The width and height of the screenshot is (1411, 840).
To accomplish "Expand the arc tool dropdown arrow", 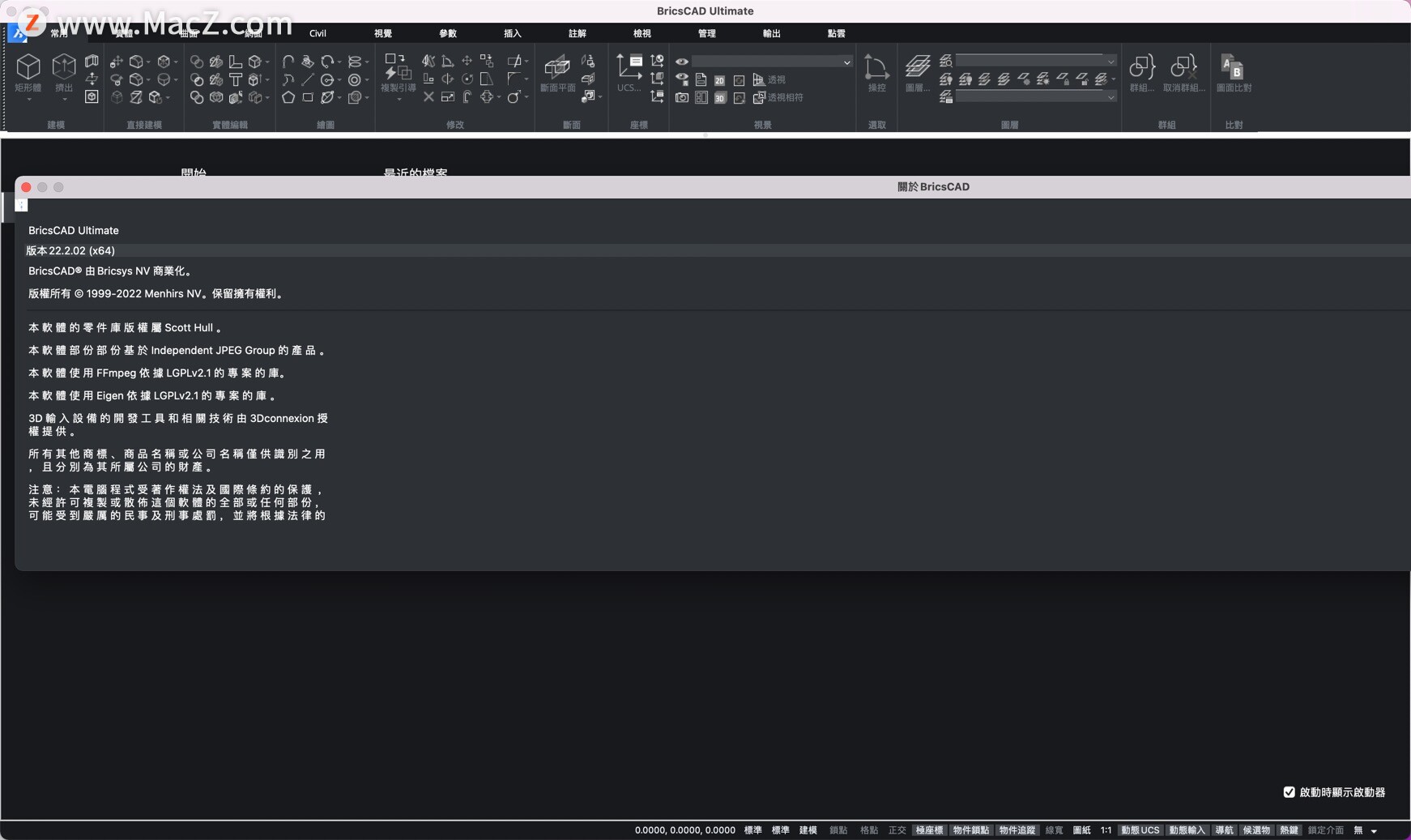I will [x=339, y=62].
